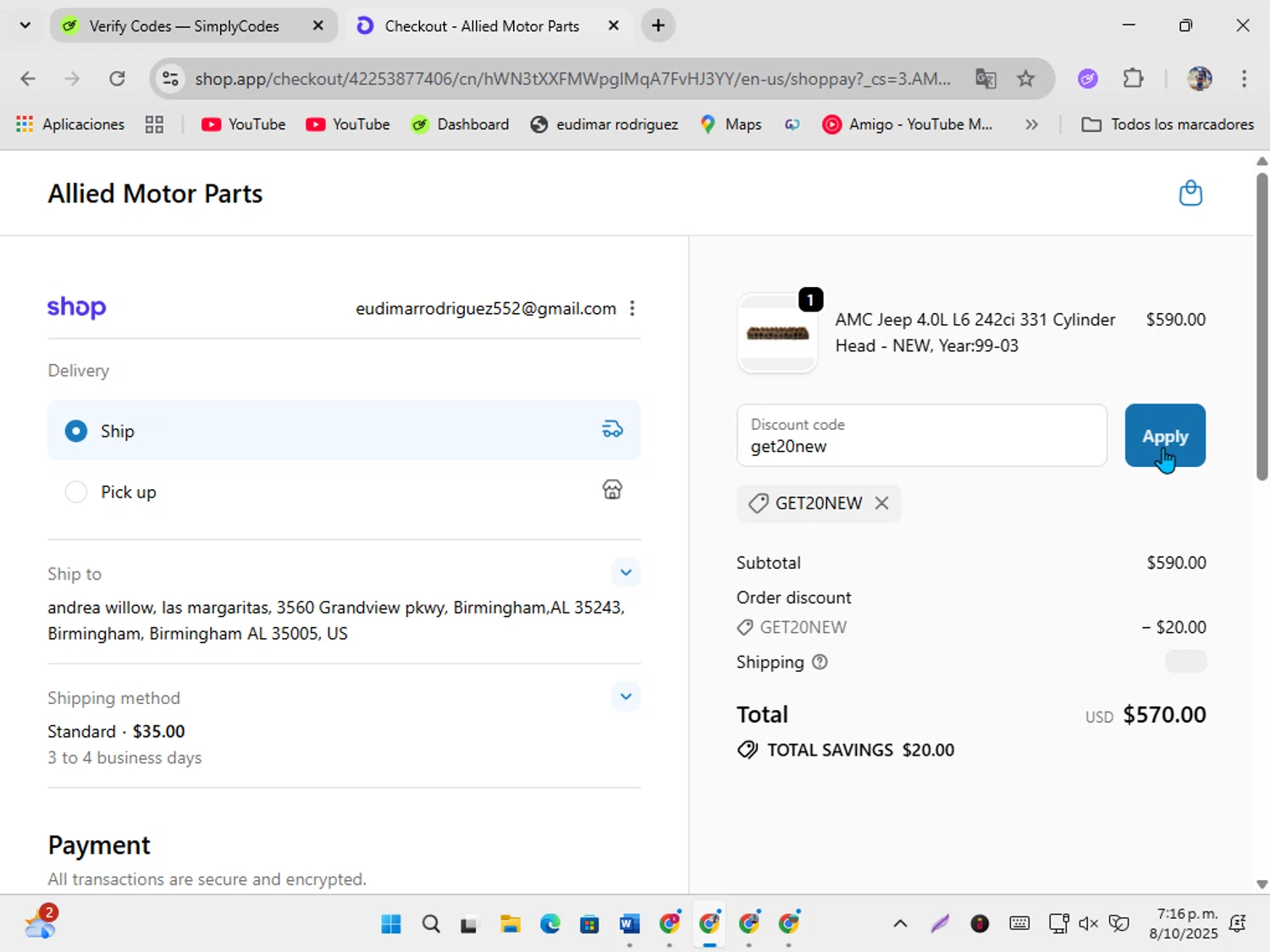The width and height of the screenshot is (1270, 952).
Task: Open Aplicaciones bookmark
Action: click(x=70, y=124)
